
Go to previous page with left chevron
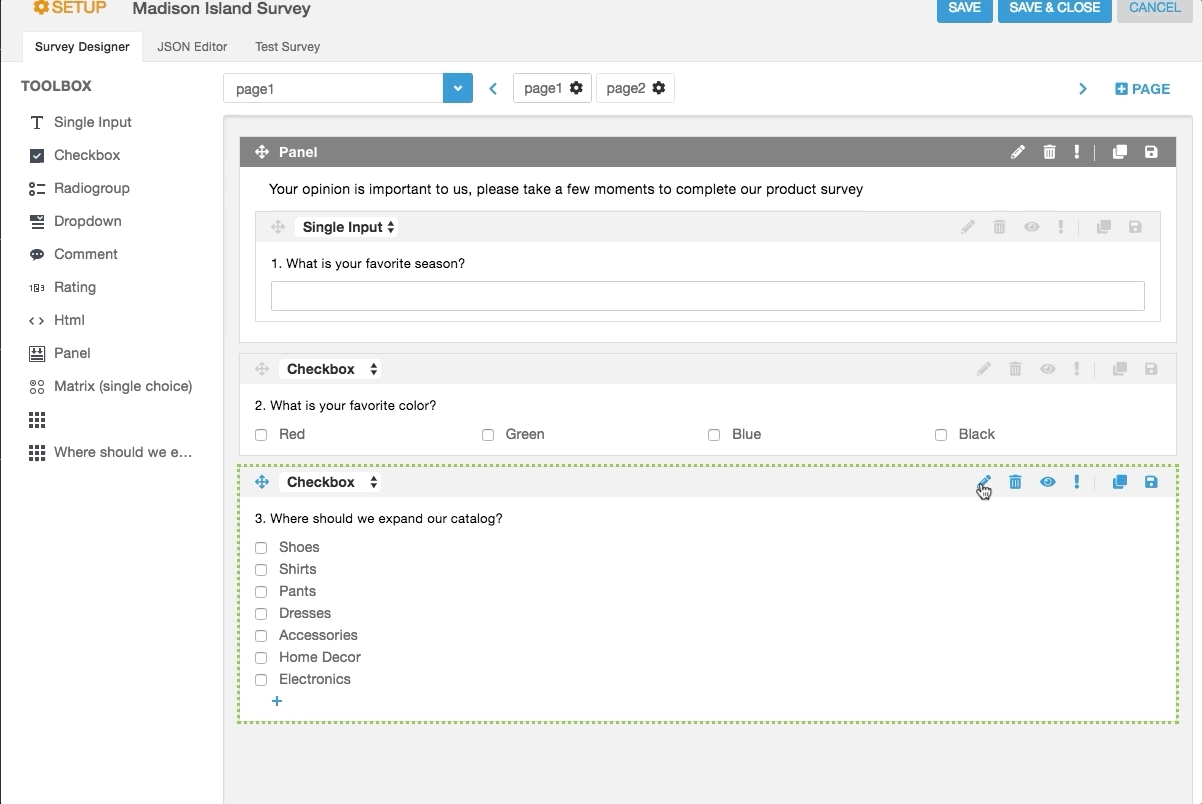(493, 89)
